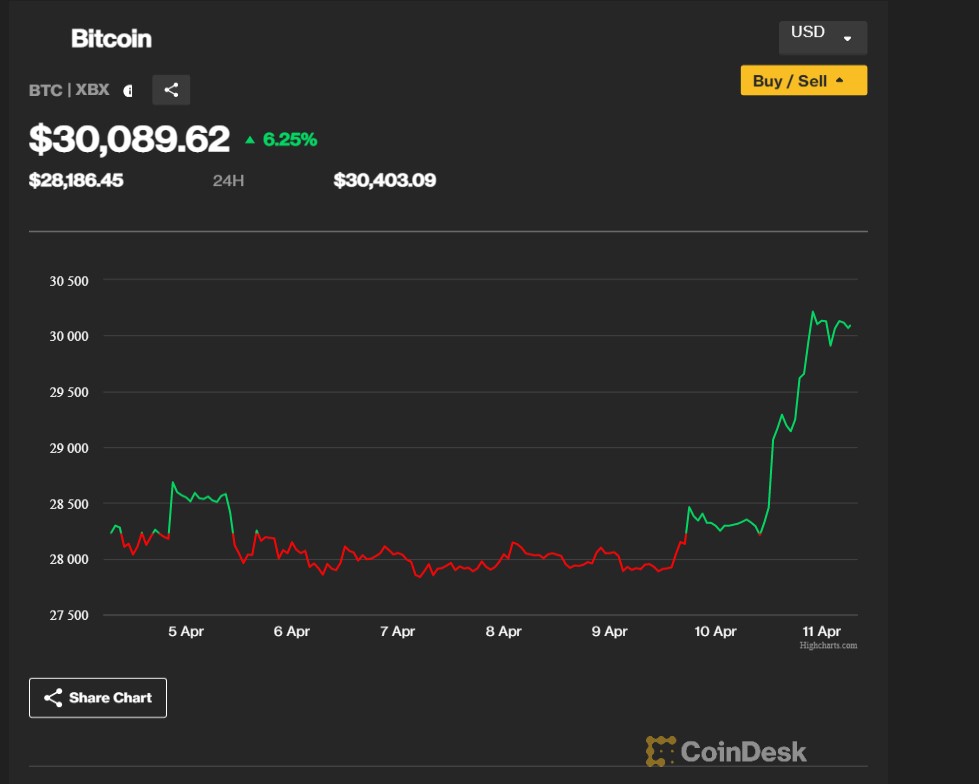This screenshot has width=979, height=784.
Task: Click the current price $30,089.62
Action: 129,139
